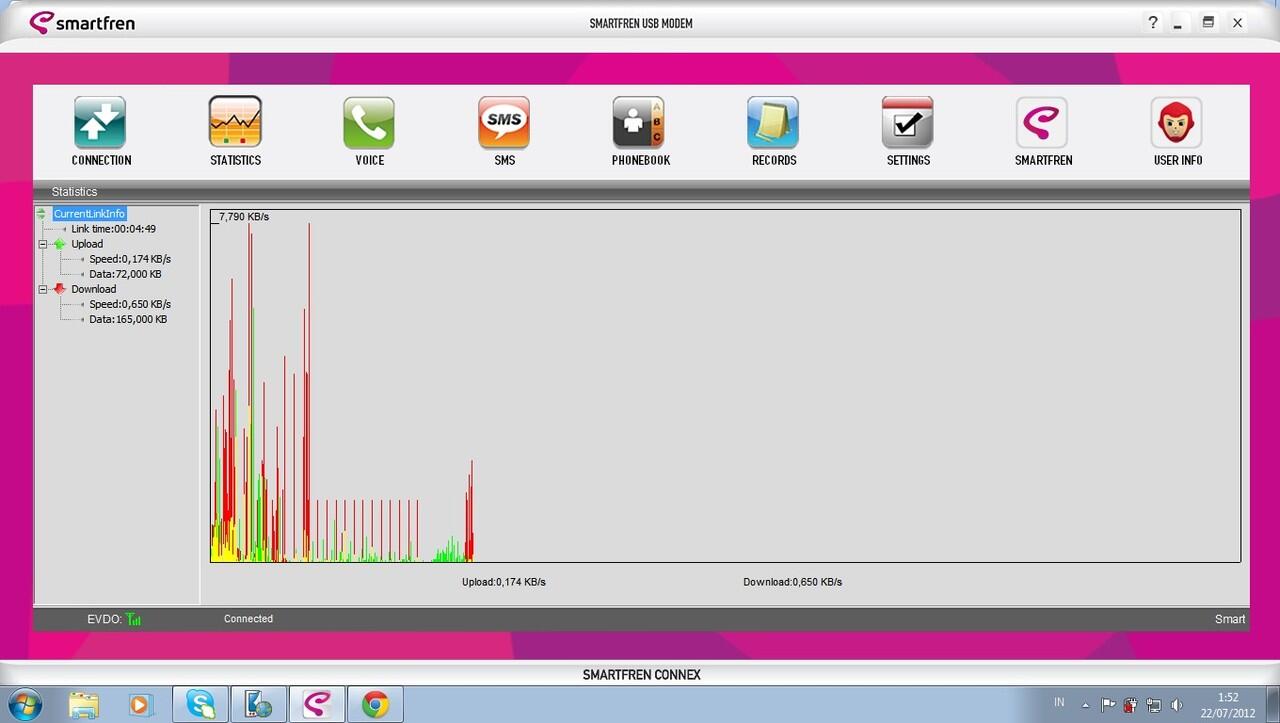Click the IN language indicator
Image resolution: width=1280 pixels, height=723 pixels.
tap(1059, 703)
